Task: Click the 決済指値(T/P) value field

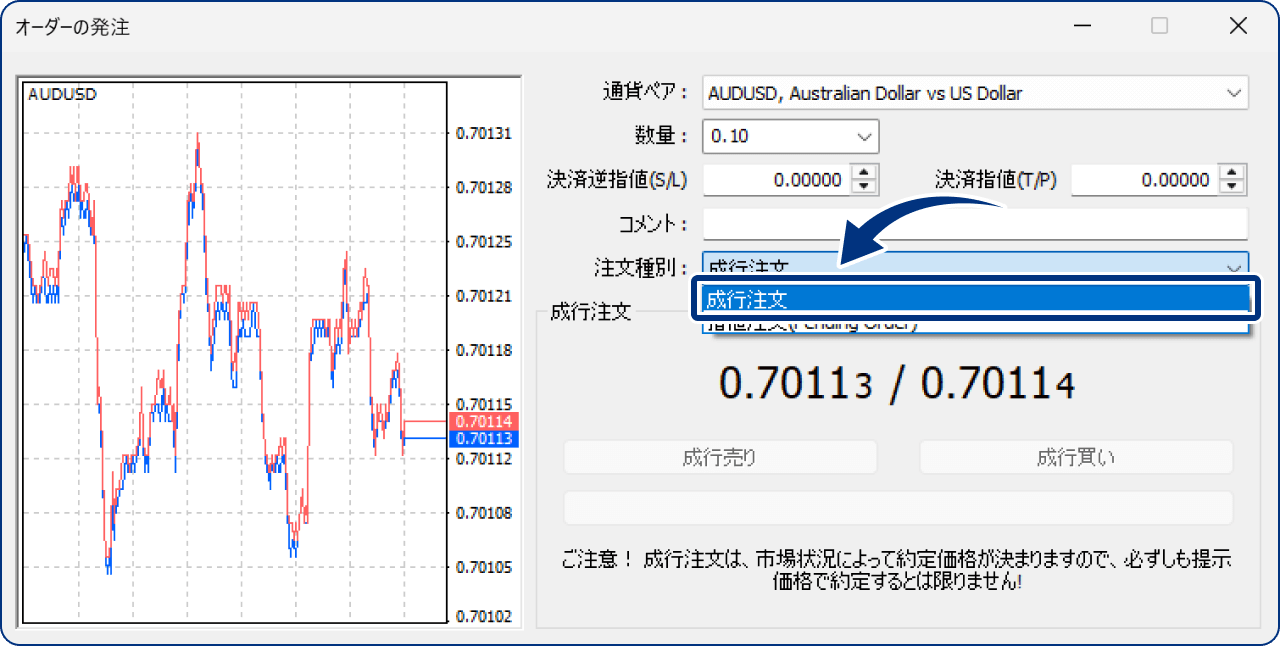Action: pos(1144,180)
